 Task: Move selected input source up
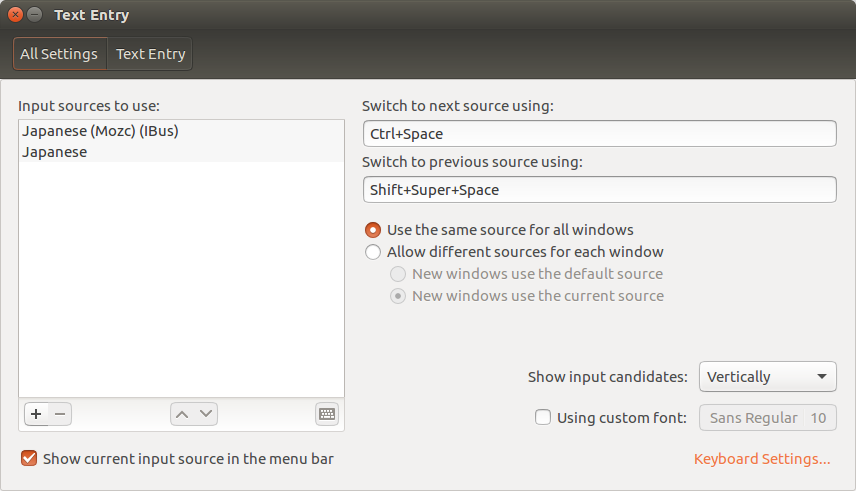182,414
